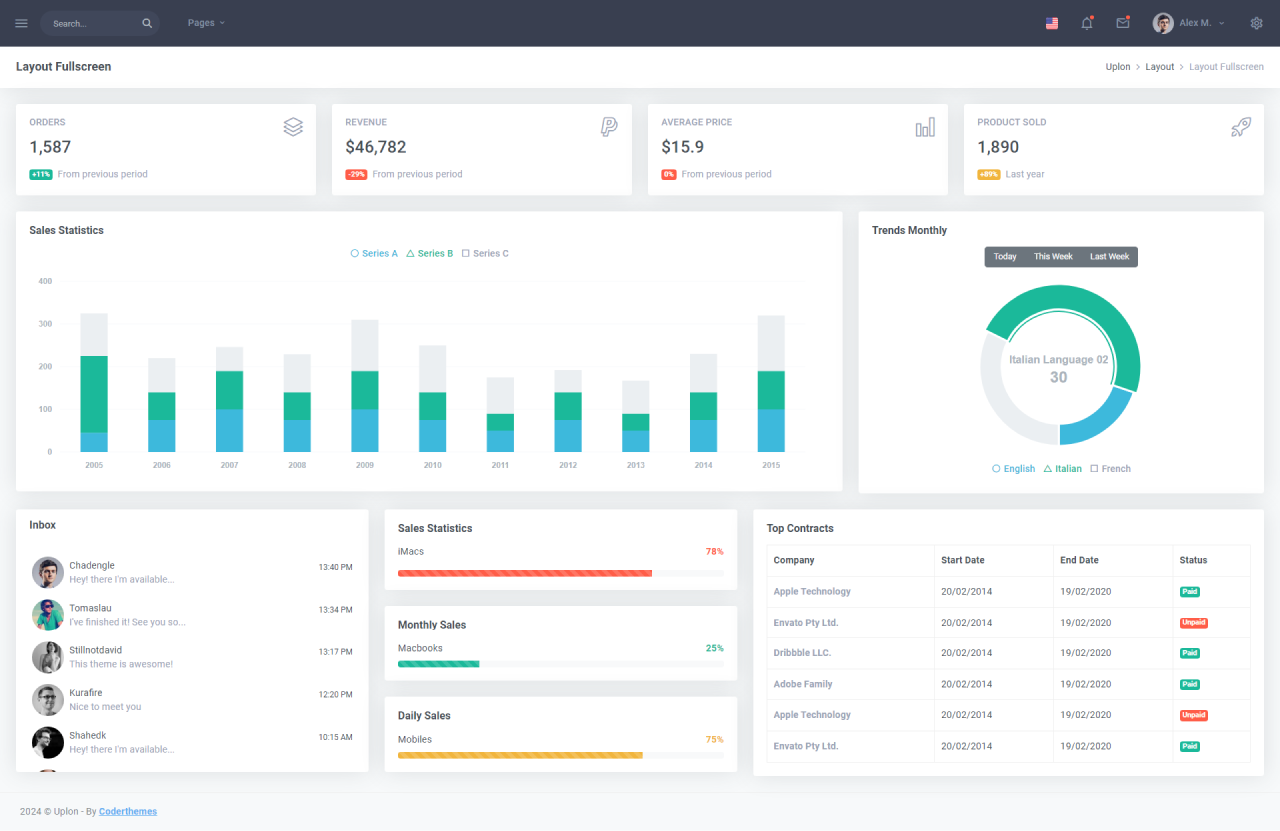1280x831 pixels.
Task: Click the search magnifier icon
Action: tap(147, 23)
